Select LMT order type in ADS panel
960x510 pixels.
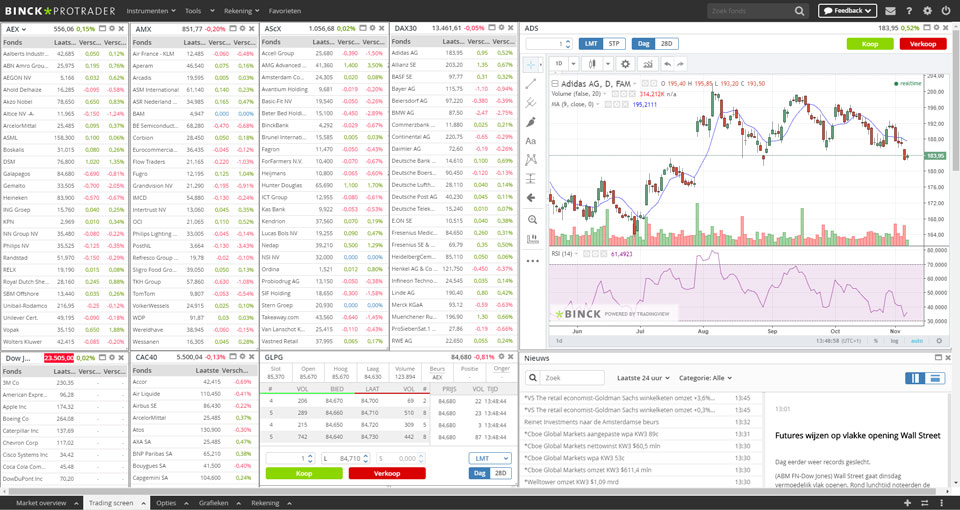coord(591,44)
